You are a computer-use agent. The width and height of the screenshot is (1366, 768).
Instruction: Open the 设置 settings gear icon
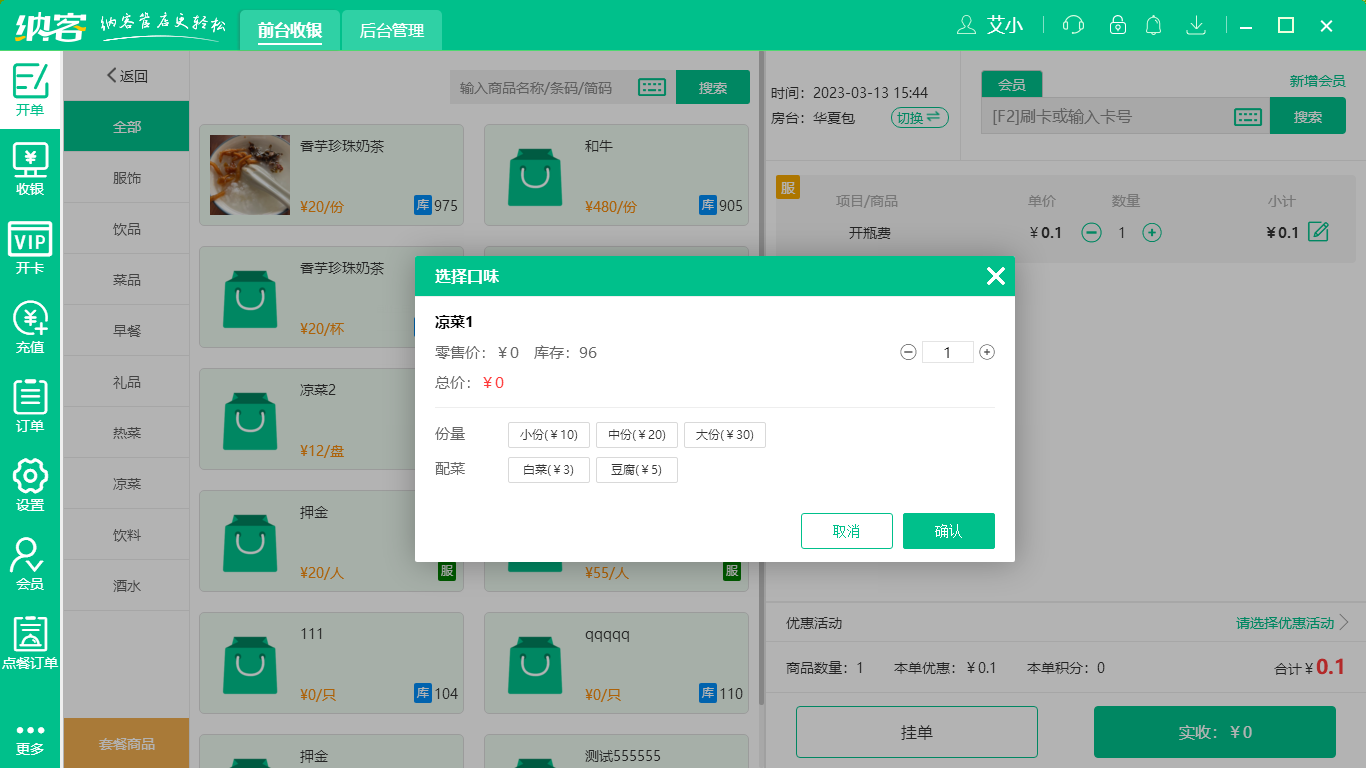click(30, 485)
